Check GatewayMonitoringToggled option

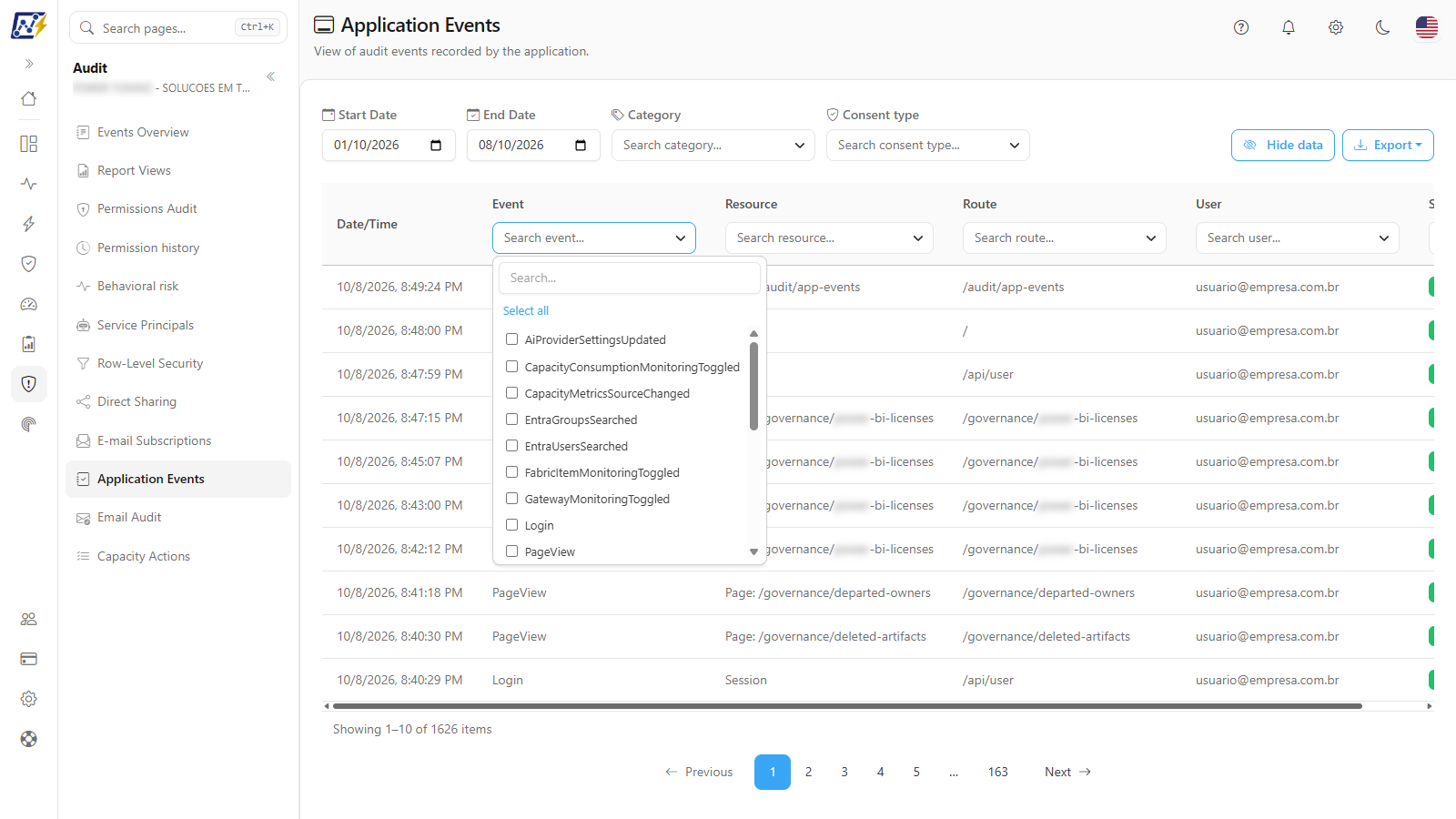click(512, 499)
